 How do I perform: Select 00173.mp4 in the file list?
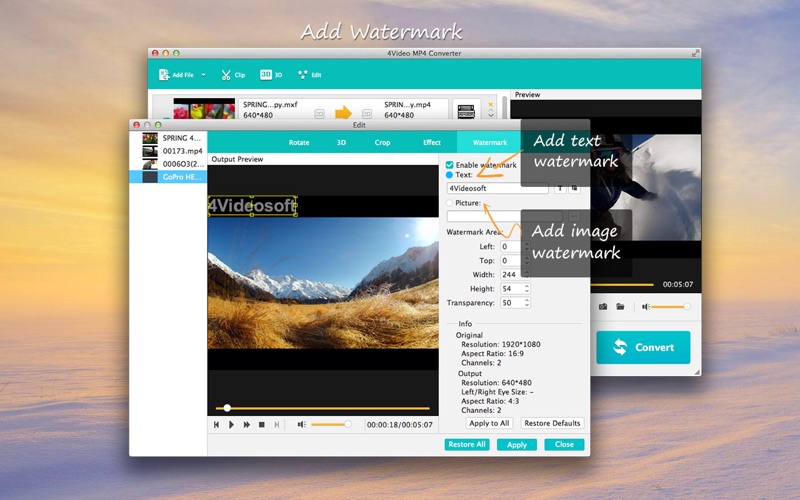click(168, 151)
